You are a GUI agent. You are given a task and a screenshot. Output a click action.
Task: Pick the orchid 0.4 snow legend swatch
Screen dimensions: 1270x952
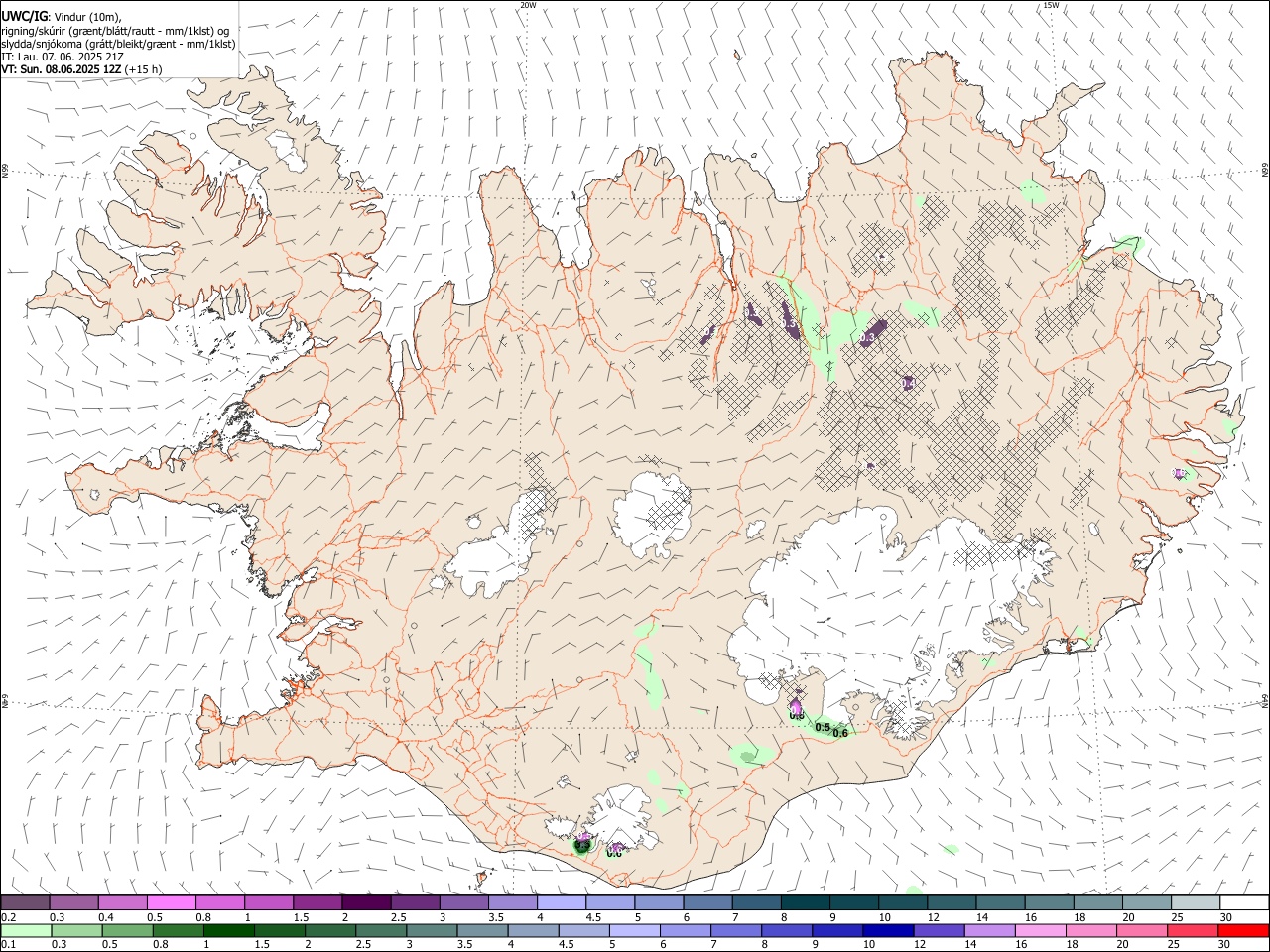tap(122, 903)
